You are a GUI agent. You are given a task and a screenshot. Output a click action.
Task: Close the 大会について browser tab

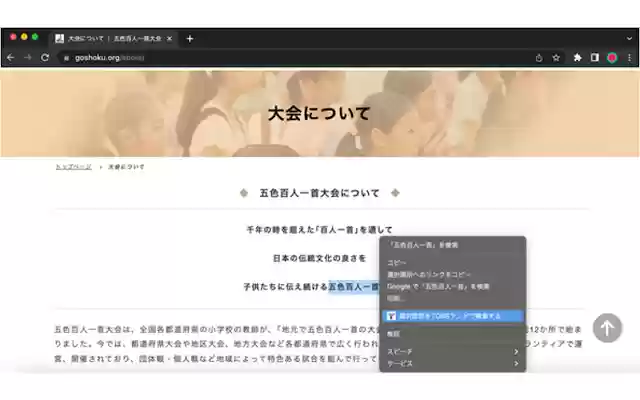click(x=169, y=38)
